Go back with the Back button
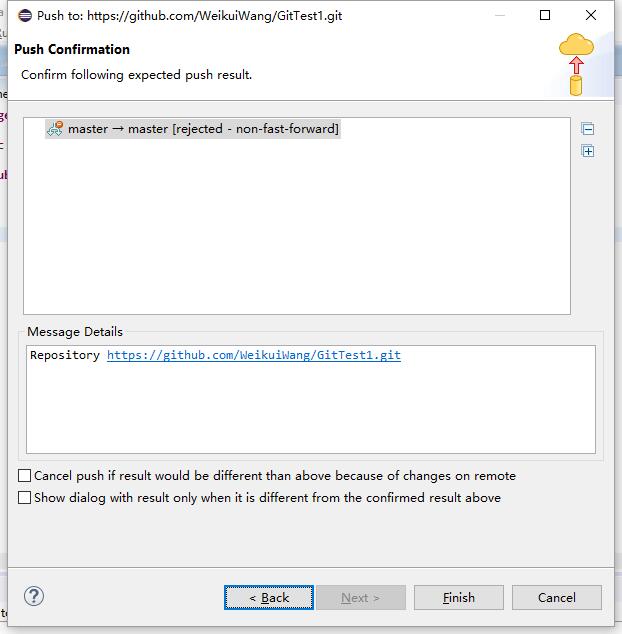 tap(269, 597)
